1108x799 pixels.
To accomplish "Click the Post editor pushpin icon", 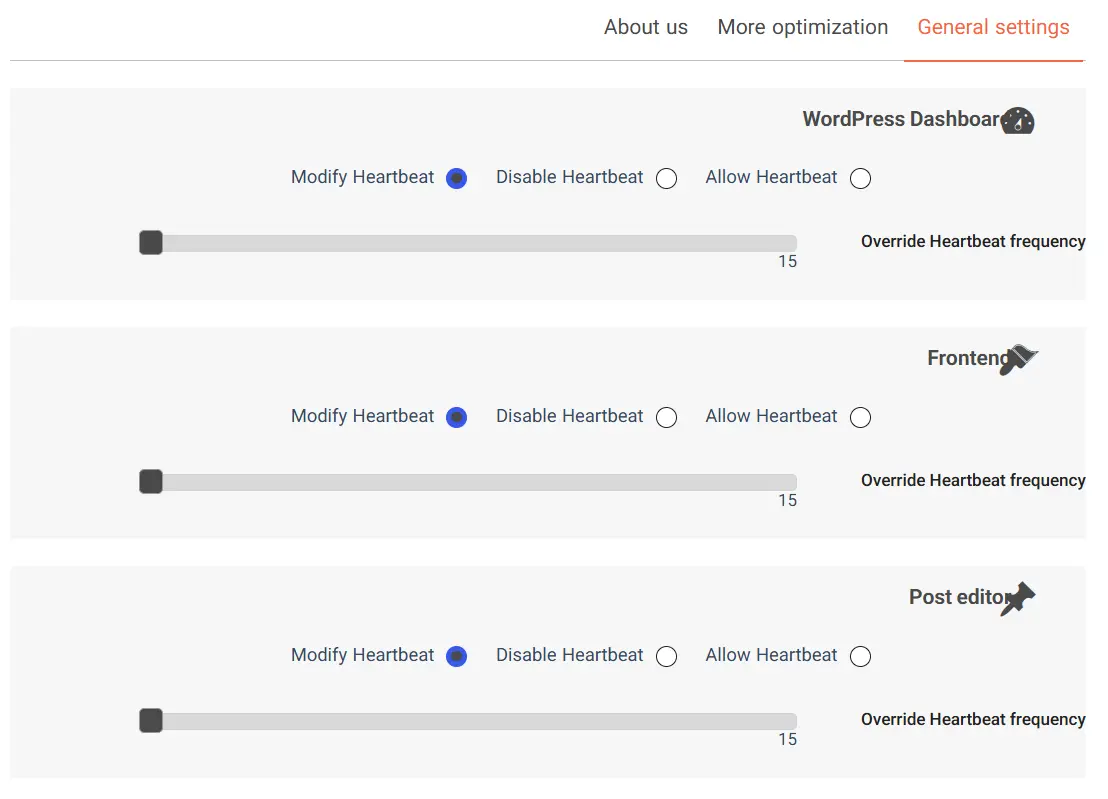I will pos(1018,598).
